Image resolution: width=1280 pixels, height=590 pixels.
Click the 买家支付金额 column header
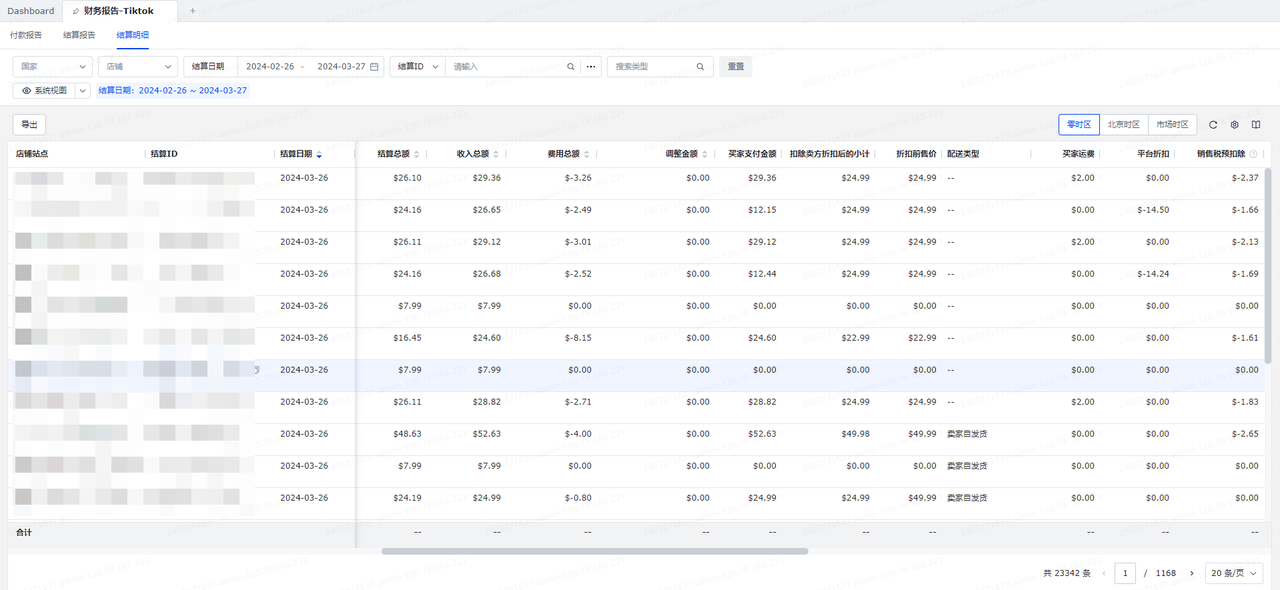click(752, 154)
